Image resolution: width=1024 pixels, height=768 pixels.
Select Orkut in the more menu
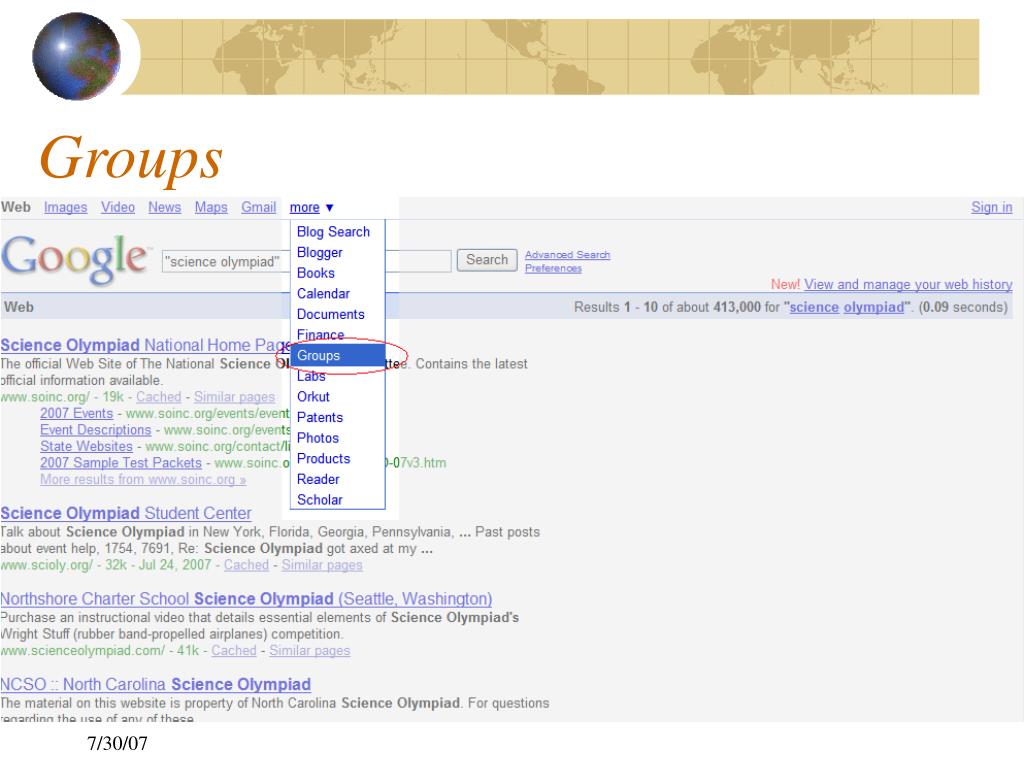click(x=313, y=396)
